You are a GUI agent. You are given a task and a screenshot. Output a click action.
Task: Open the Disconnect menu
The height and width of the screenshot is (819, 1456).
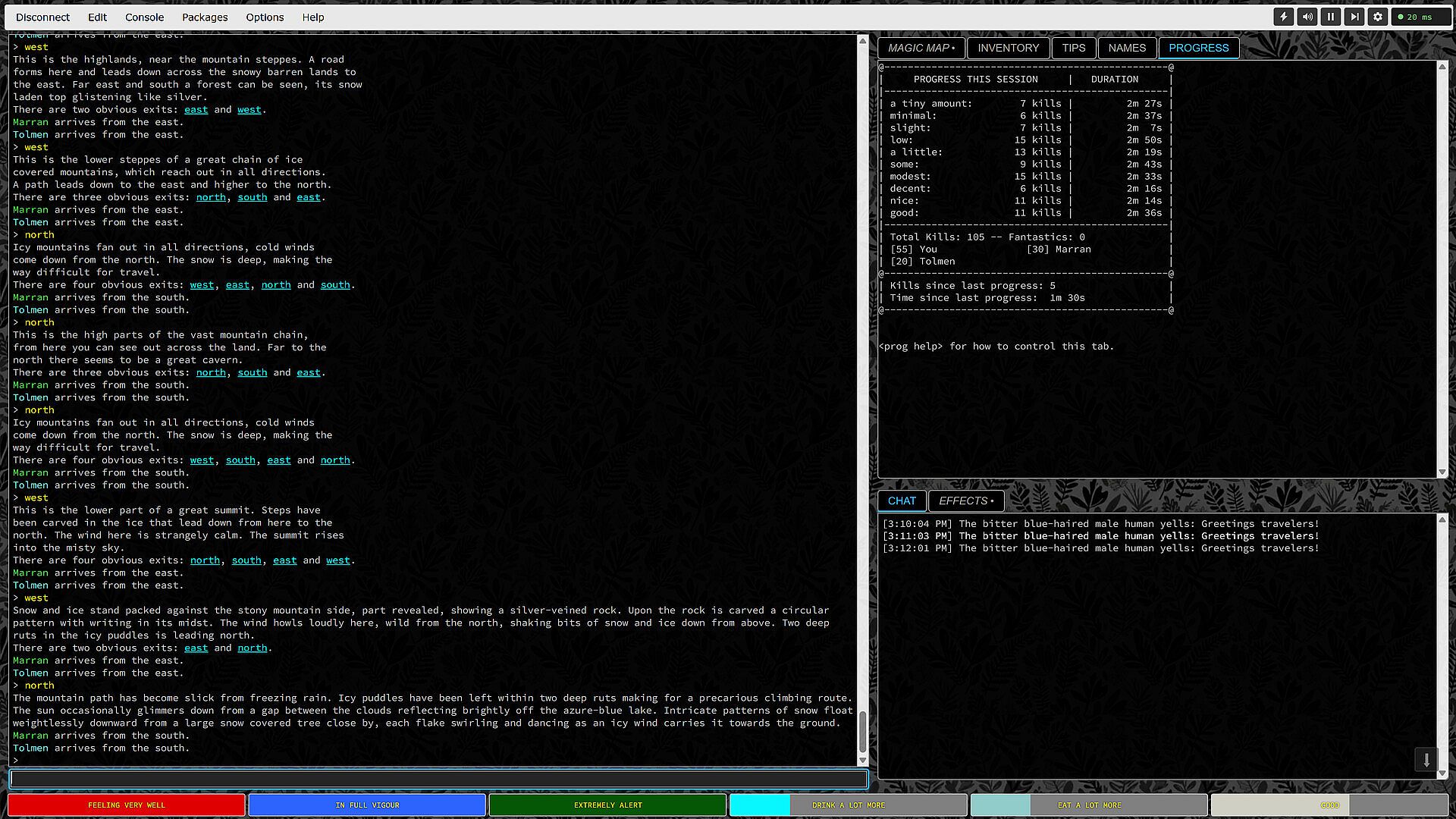click(x=42, y=17)
